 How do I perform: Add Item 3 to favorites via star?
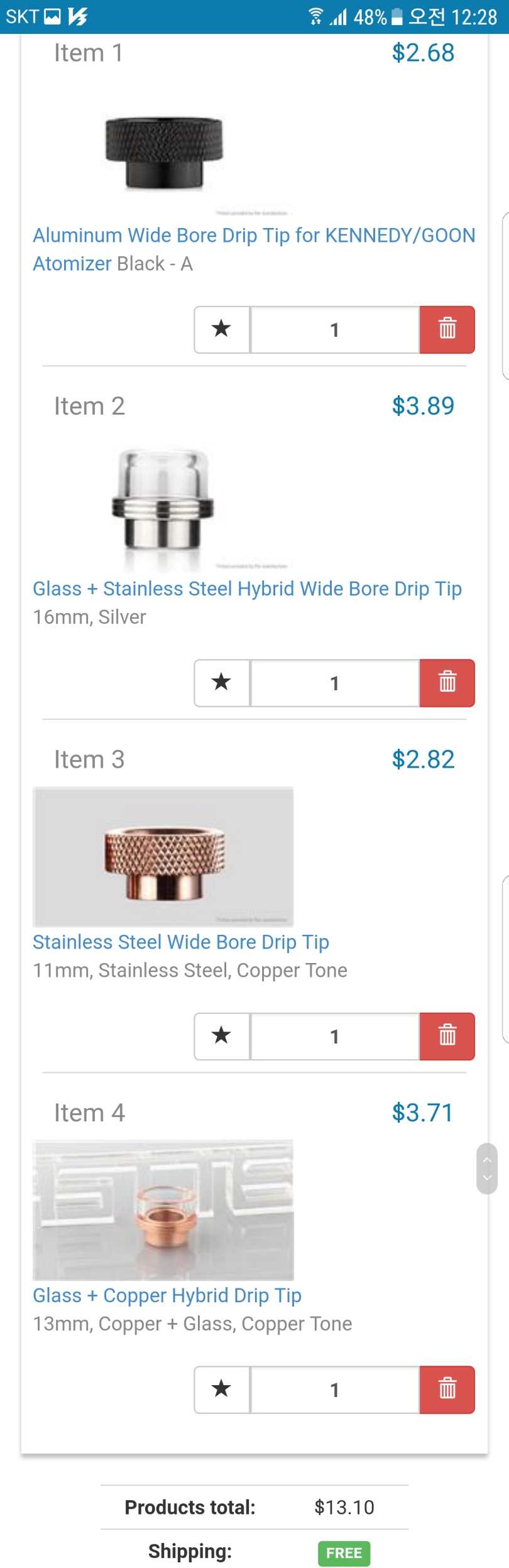coord(222,1036)
